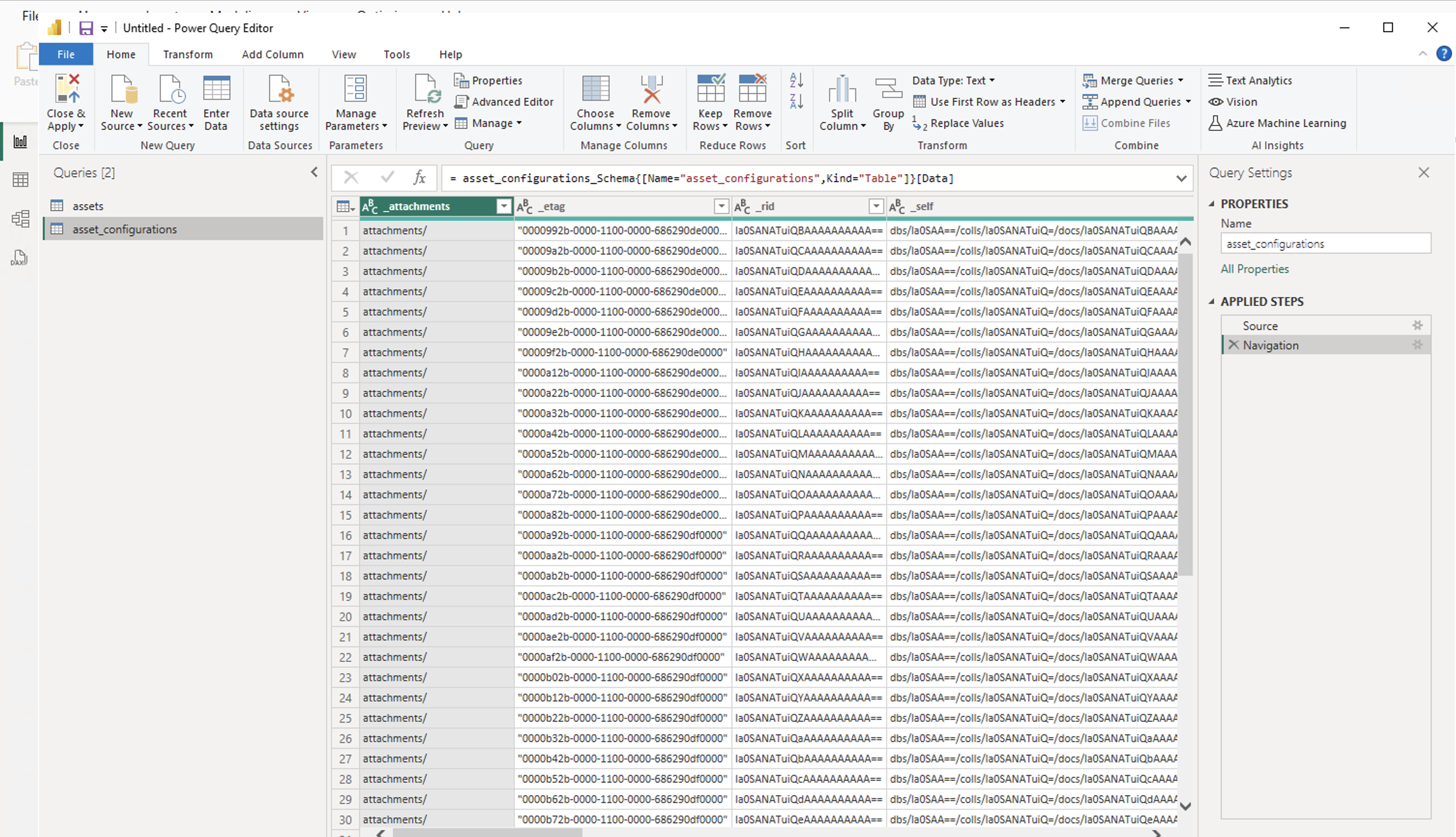Screen dimensions: 1456x837
Task: Open Text Analytics AI insight
Action: (1250, 80)
